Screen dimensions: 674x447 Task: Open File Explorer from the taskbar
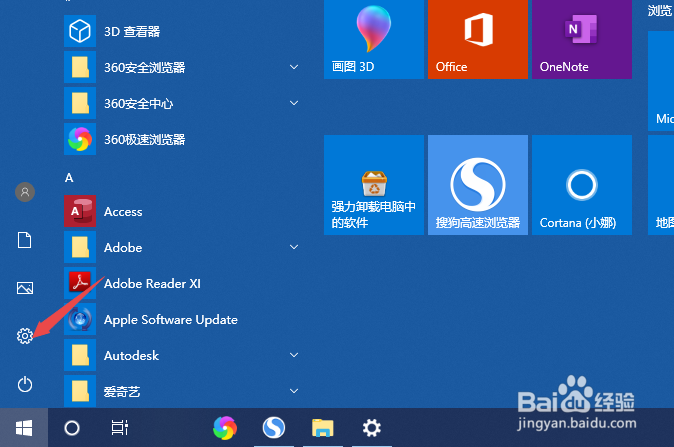click(x=323, y=428)
